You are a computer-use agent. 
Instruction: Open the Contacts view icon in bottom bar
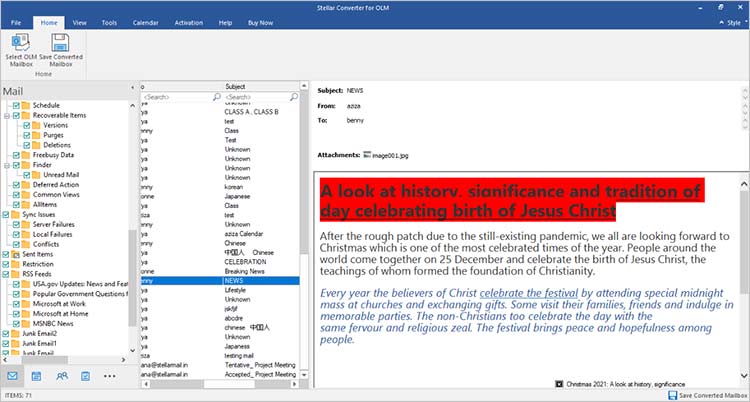point(62,375)
